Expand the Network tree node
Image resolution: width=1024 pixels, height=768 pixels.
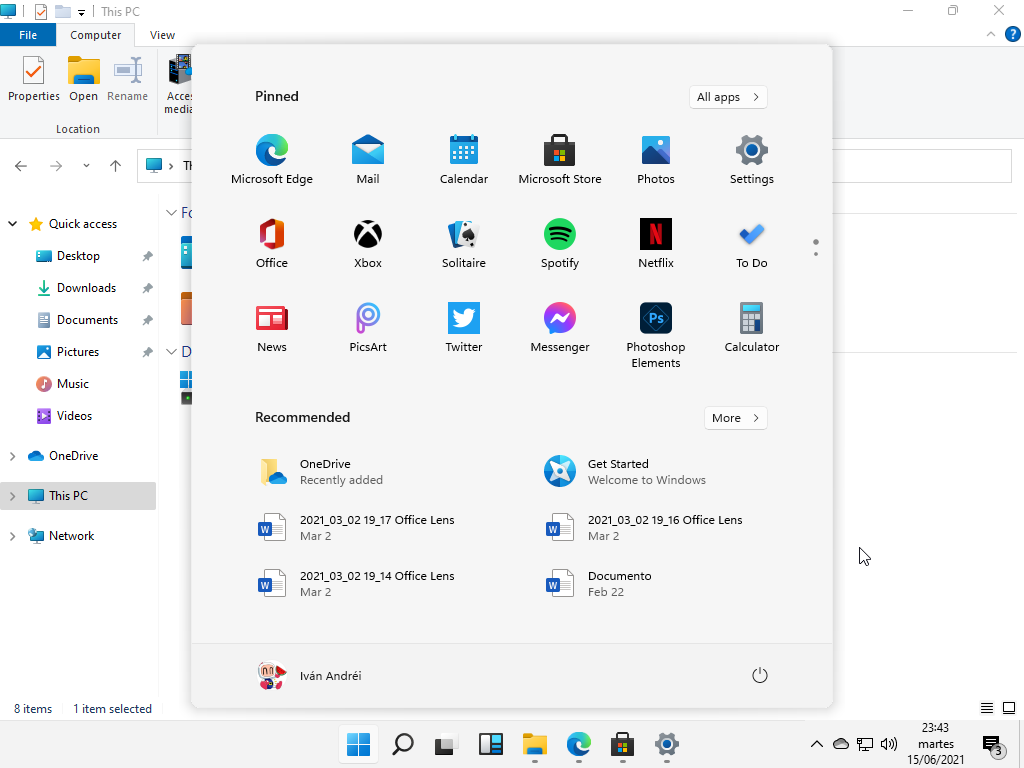click(x=12, y=536)
